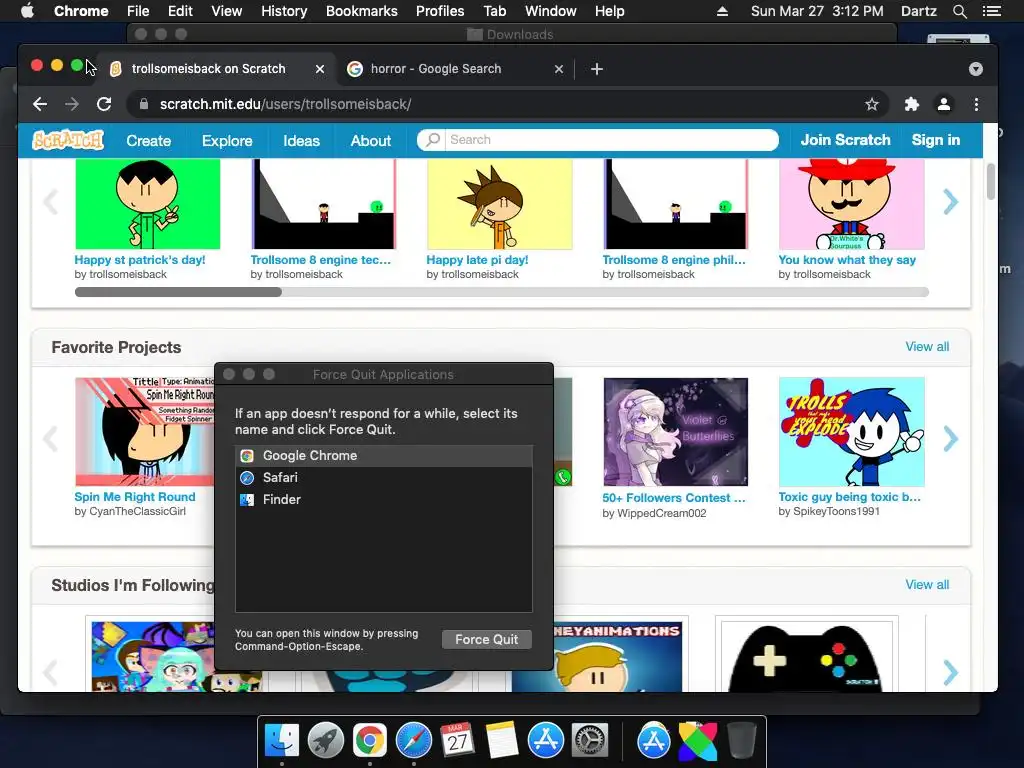The height and width of the screenshot is (768, 1024).
Task: Open You know what they say project link
Action: click(847, 260)
